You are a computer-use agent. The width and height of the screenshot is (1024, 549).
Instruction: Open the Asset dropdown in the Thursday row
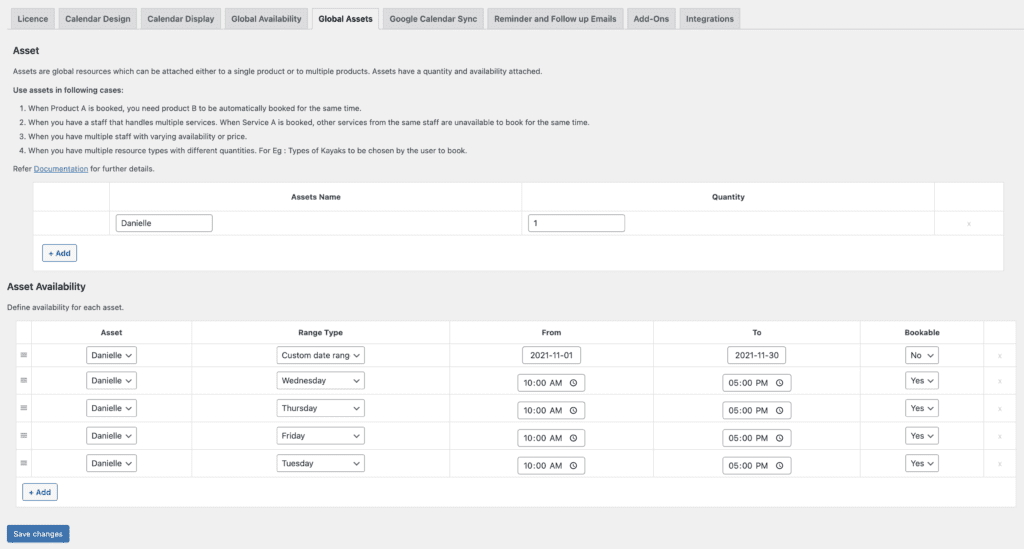(x=111, y=408)
